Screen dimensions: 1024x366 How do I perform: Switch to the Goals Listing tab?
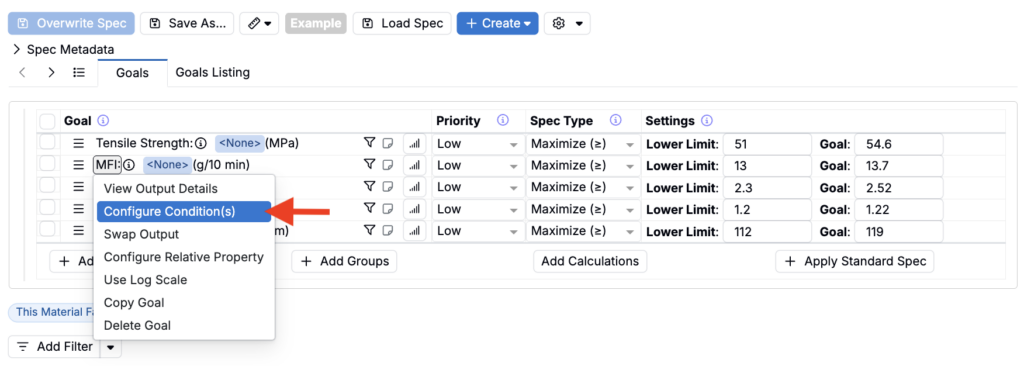212,73
